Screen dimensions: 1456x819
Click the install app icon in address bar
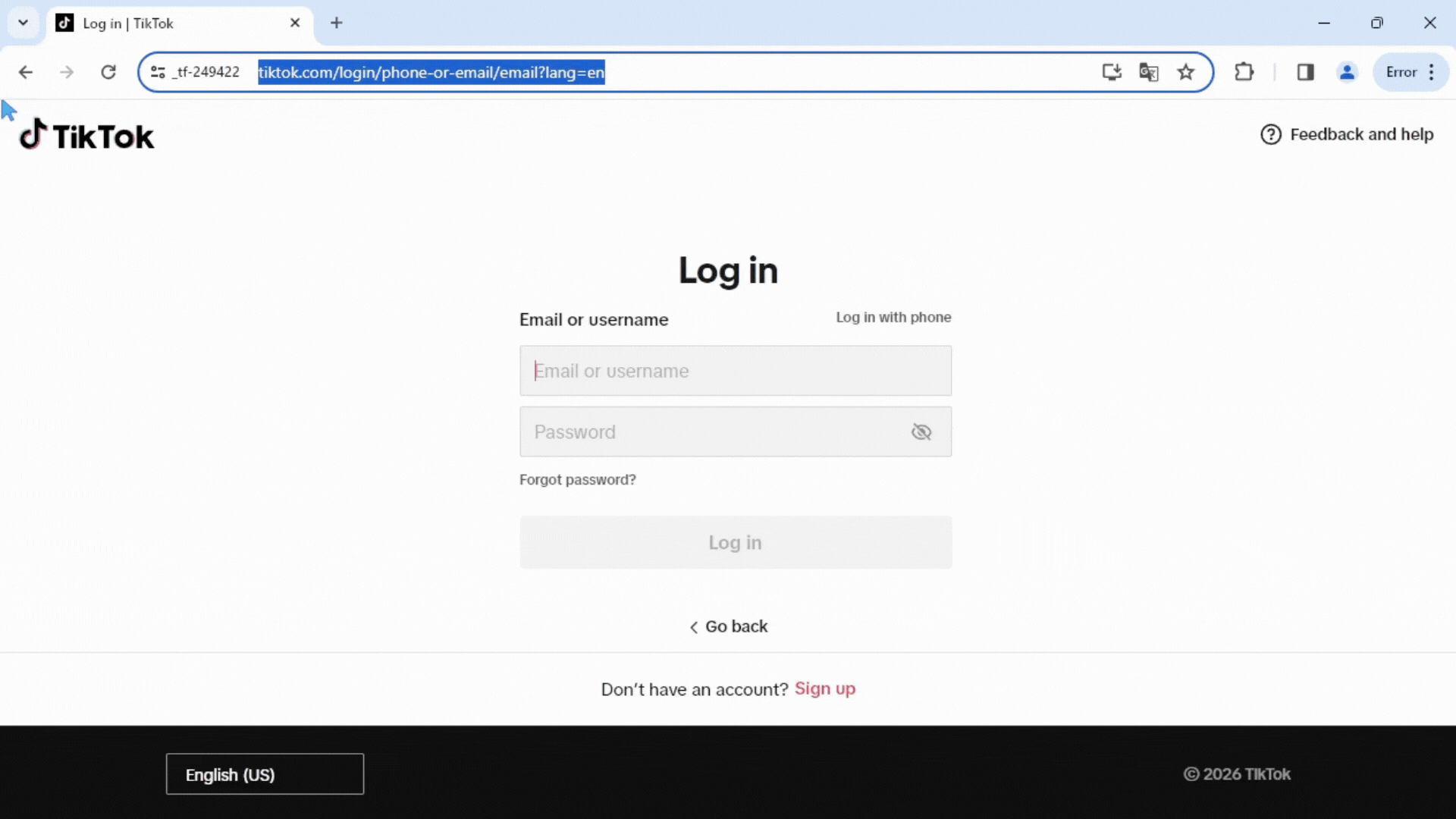tap(1112, 72)
